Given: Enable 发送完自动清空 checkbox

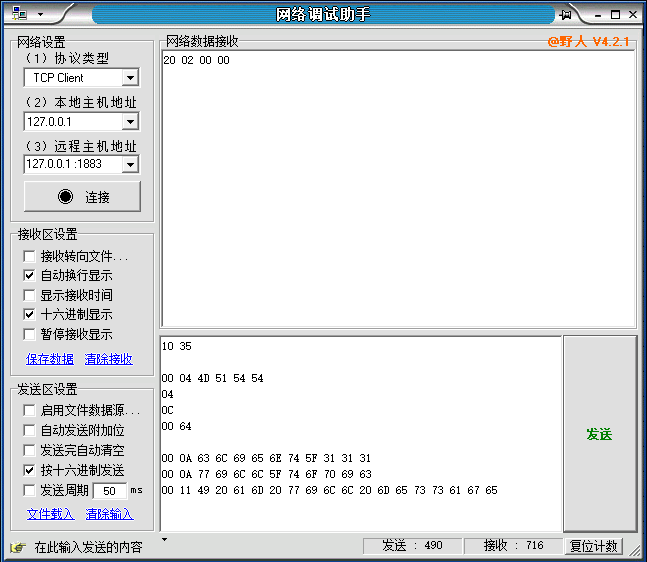Looking at the screenshot, I should [29, 450].
